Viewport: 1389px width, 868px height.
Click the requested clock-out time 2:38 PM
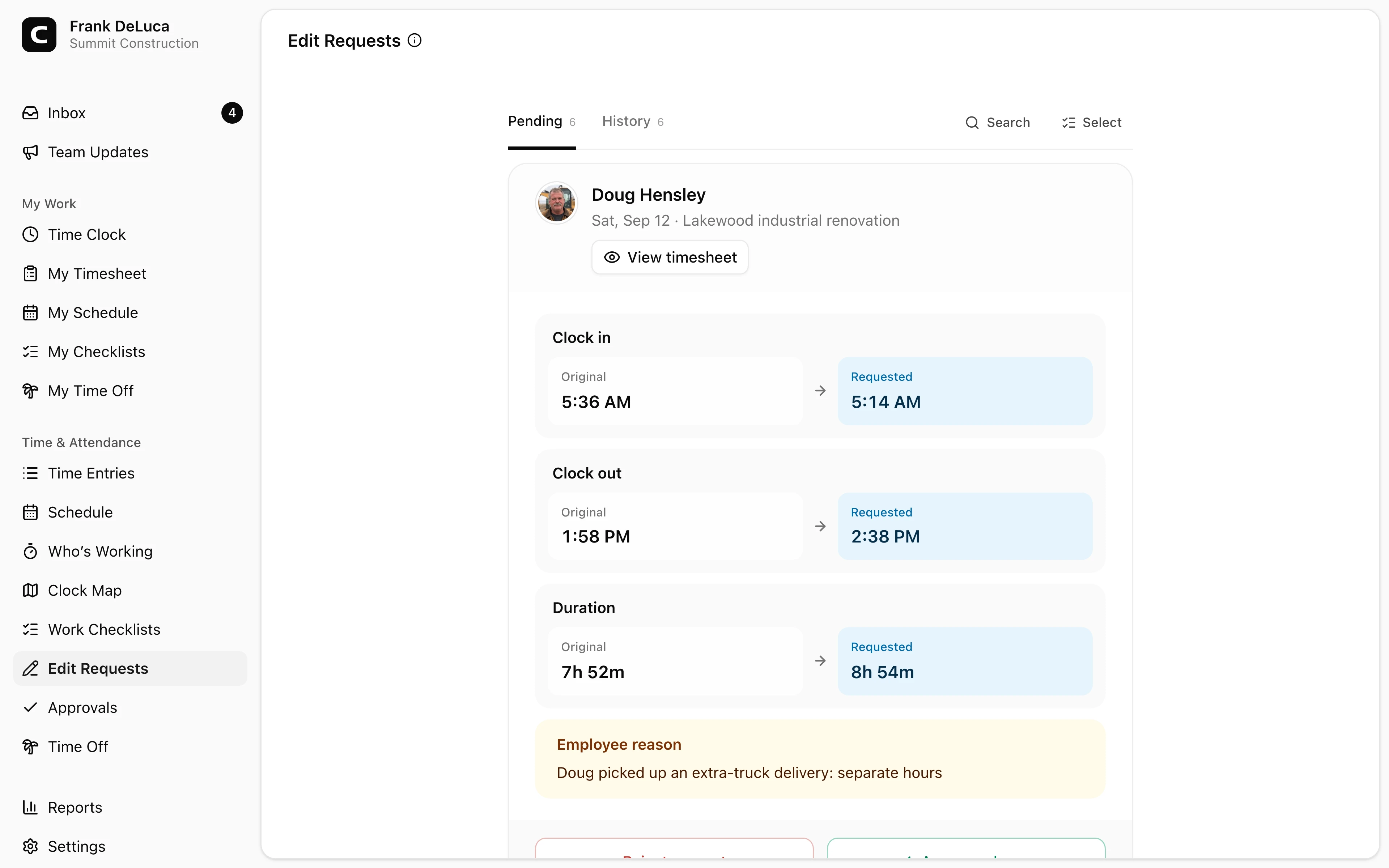click(x=885, y=537)
